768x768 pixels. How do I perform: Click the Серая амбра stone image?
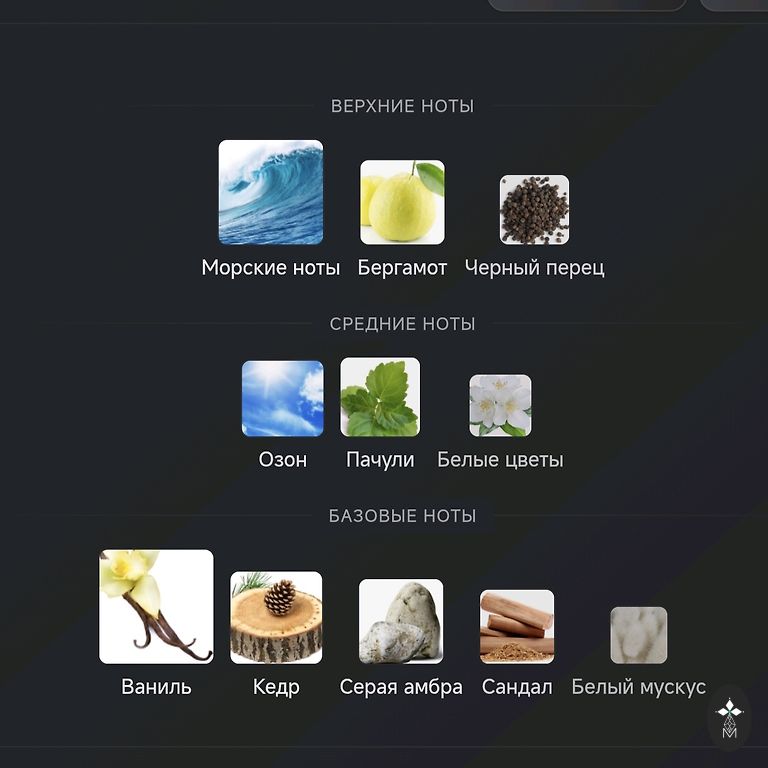[401, 621]
